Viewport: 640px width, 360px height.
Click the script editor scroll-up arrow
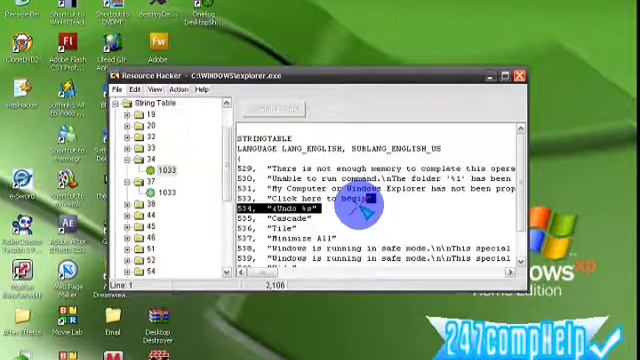tap(521, 129)
